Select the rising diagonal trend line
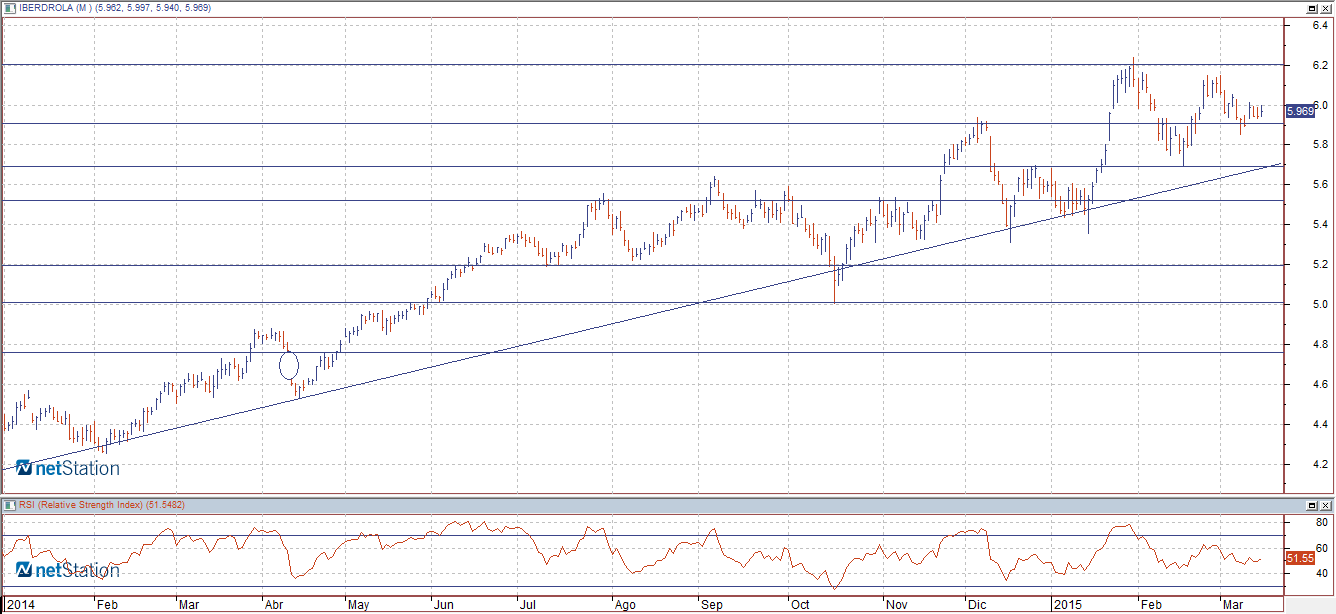 click(x=640, y=316)
